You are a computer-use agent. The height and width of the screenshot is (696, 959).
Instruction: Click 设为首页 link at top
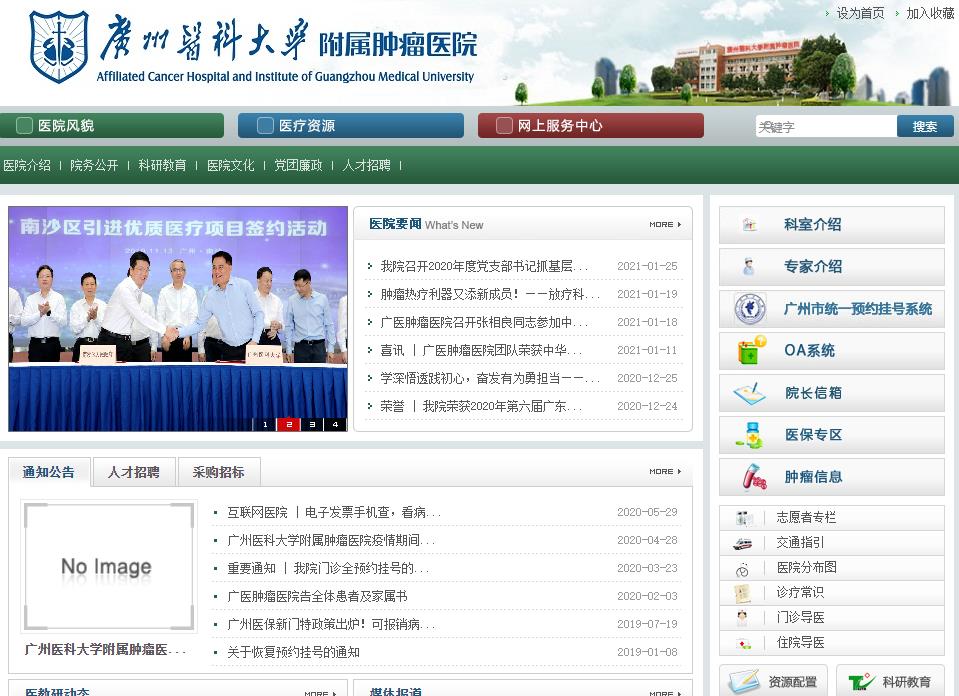860,13
